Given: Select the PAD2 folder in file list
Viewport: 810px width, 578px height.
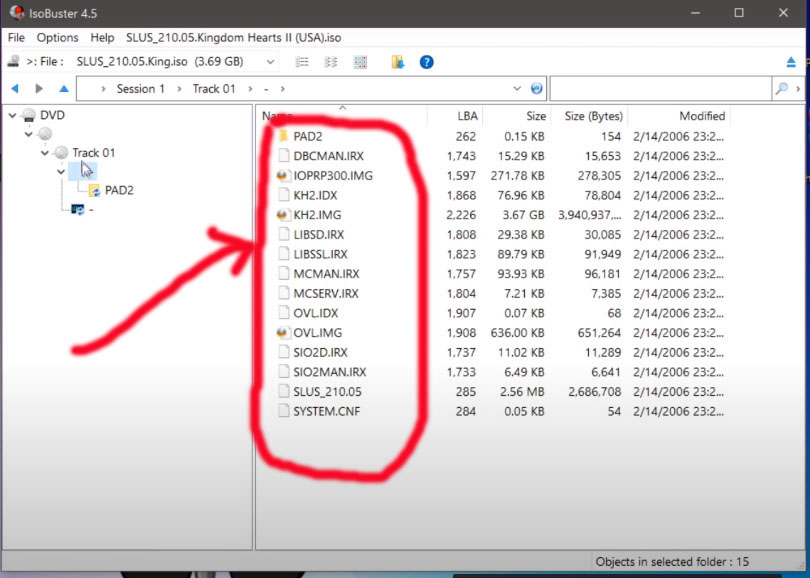Looking at the screenshot, I should point(307,136).
